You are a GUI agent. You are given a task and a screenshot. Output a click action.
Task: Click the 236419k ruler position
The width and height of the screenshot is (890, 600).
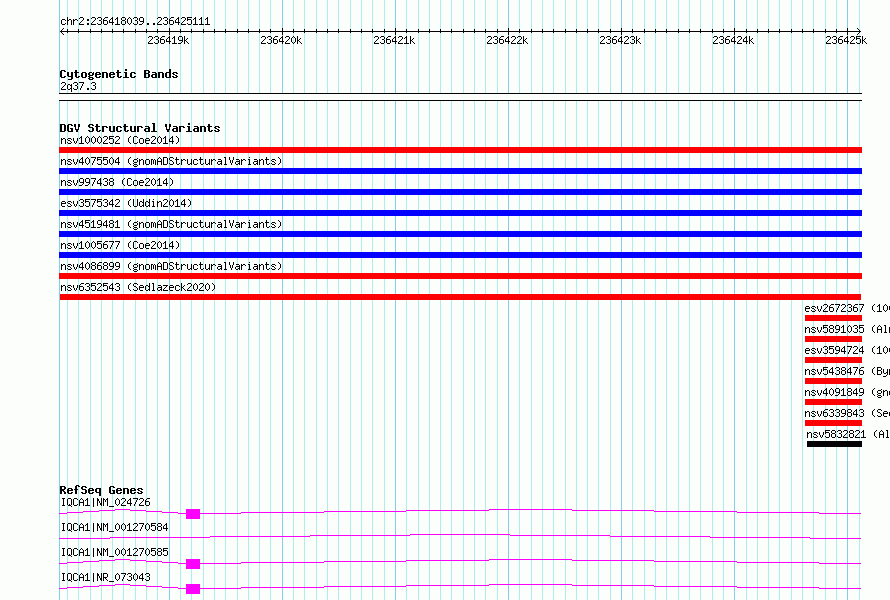pyautogui.click(x=168, y=40)
